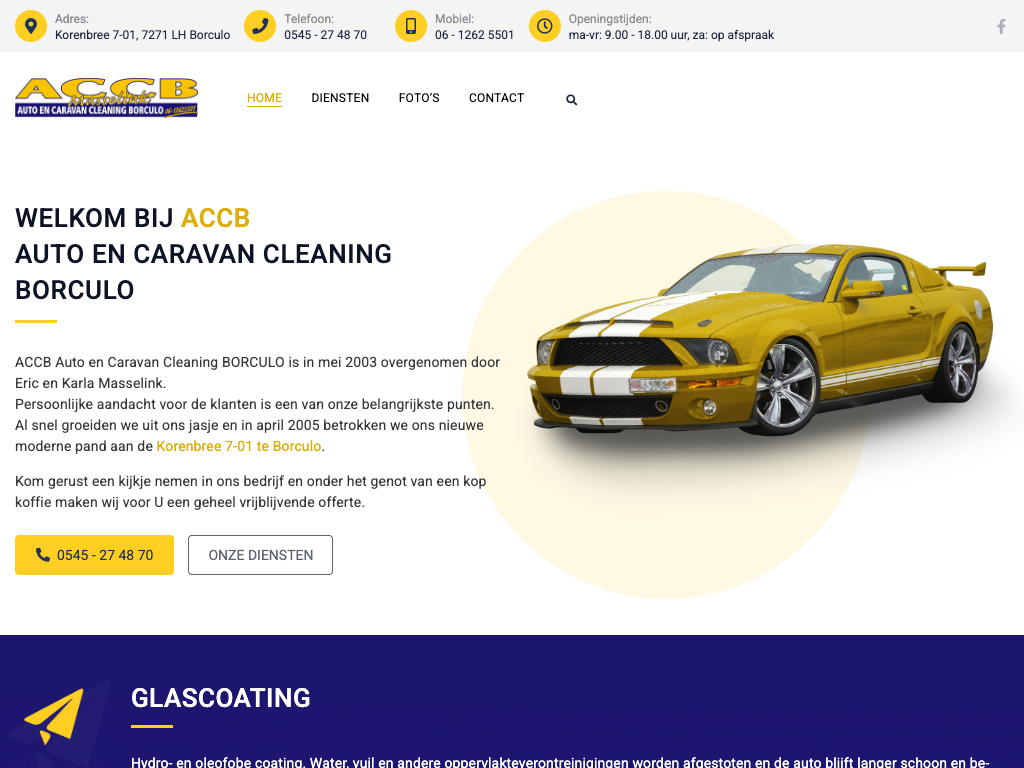Click the mobile phone icon beside Mobiel

[x=411, y=26]
